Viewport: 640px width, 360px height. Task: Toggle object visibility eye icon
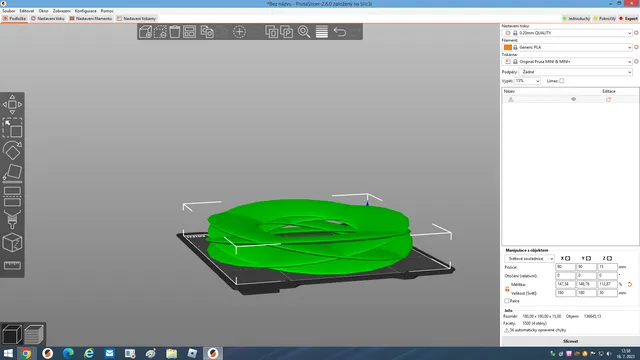pos(573,99)
